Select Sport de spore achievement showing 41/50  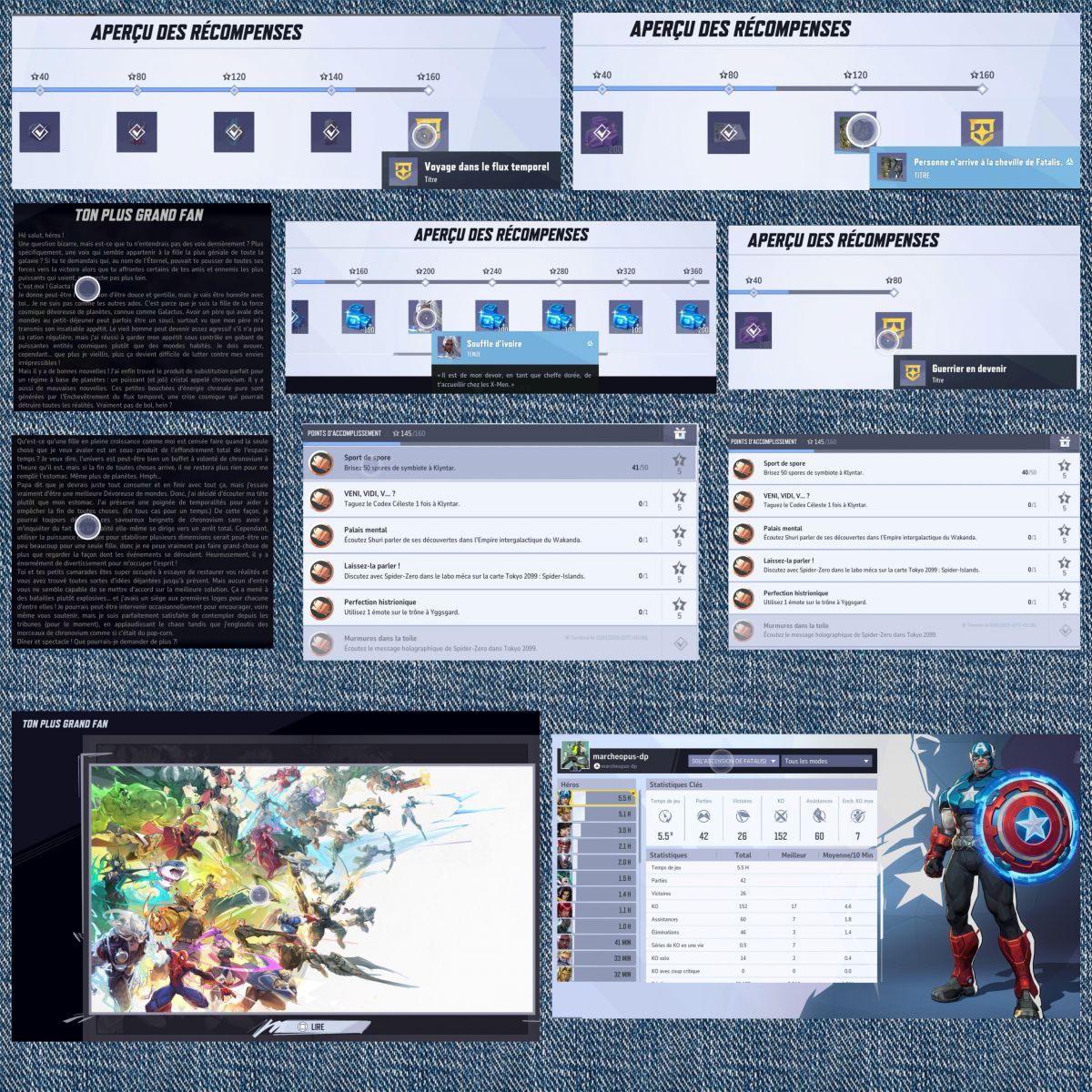[499, 462]
